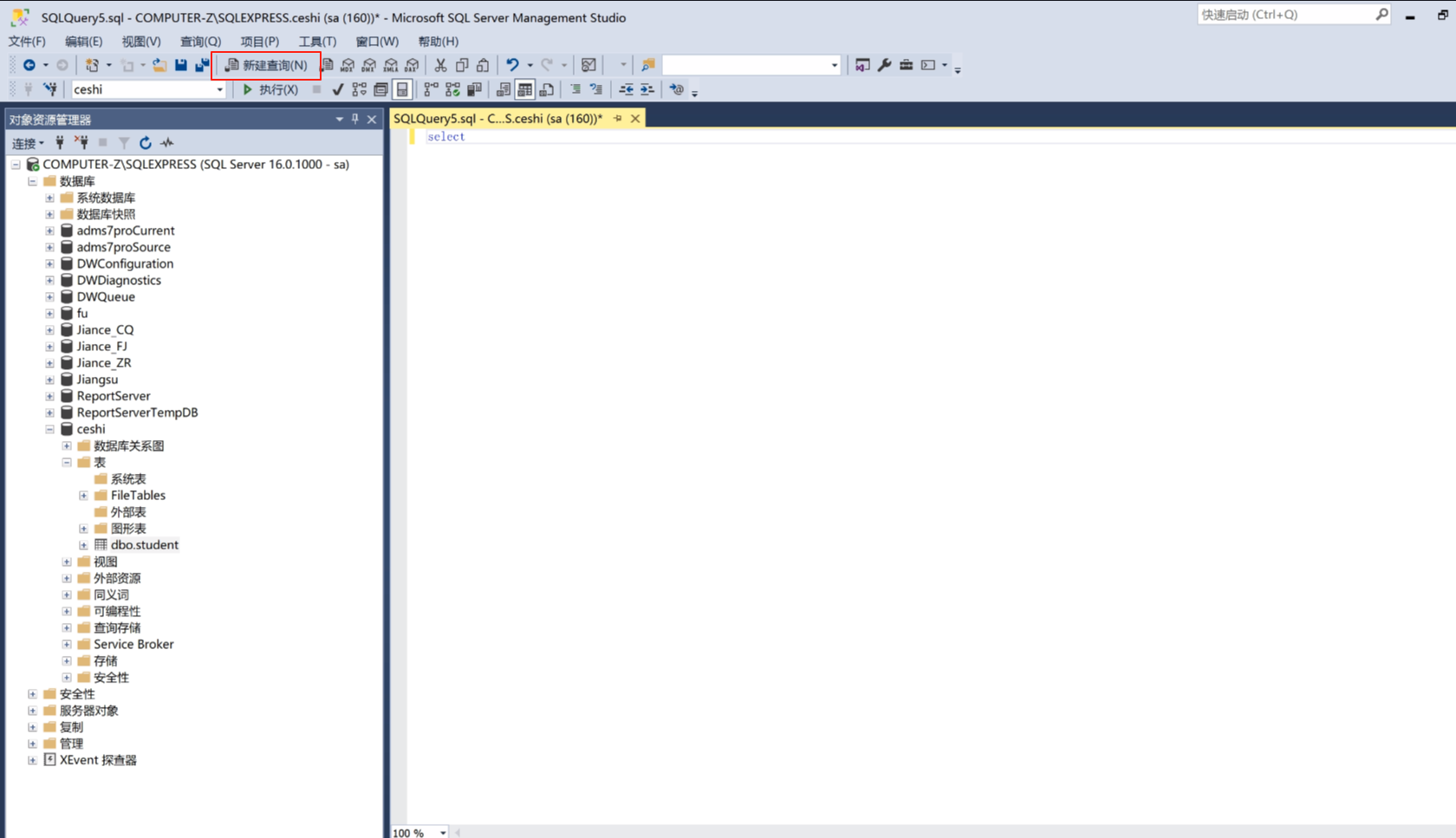This screenshot has width=1456, height=838.
Task: Expand the 系统数据库 folder
Action: tap(50, 198)
